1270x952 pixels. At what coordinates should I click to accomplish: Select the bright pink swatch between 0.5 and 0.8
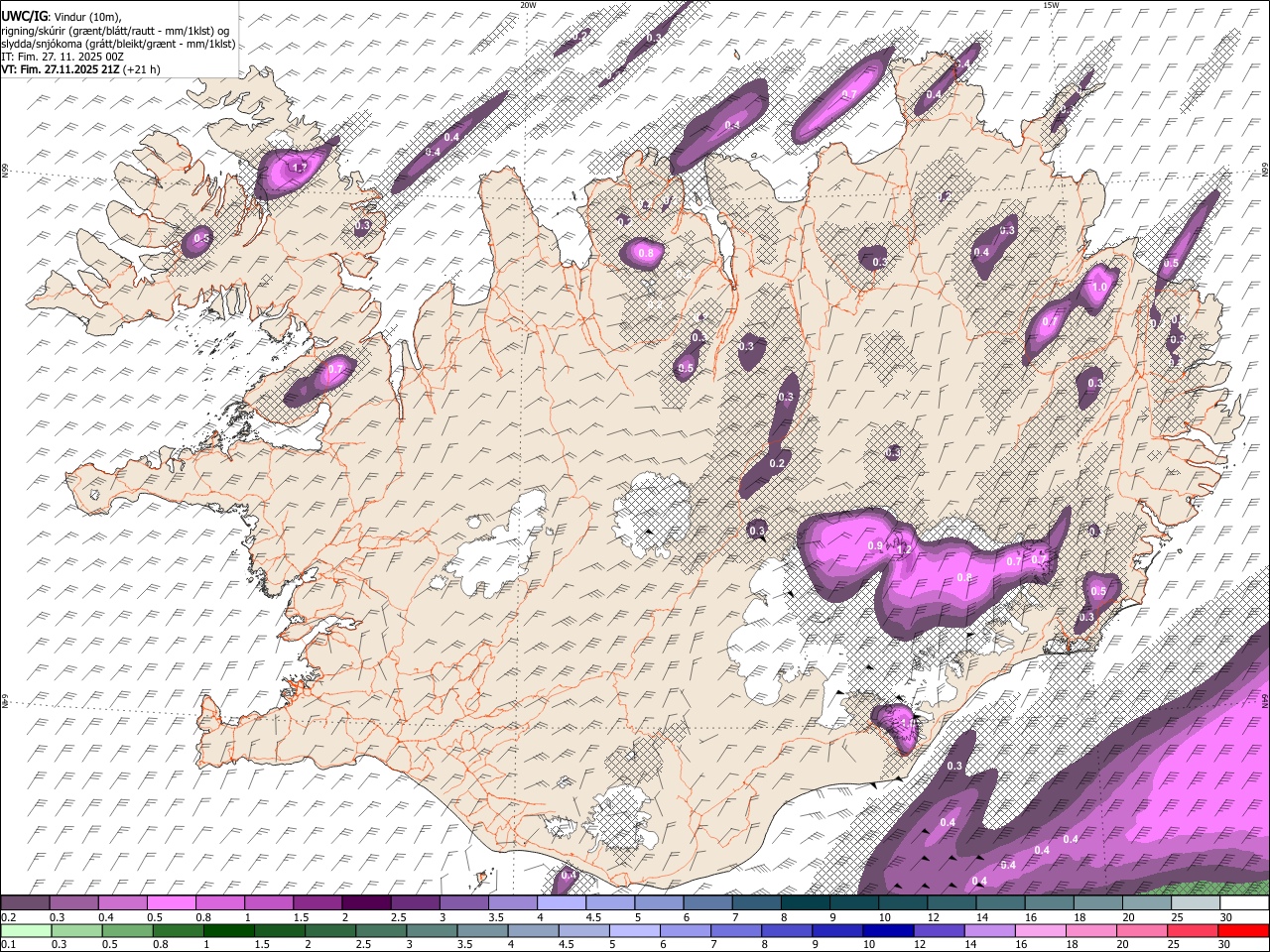(171, 902)
